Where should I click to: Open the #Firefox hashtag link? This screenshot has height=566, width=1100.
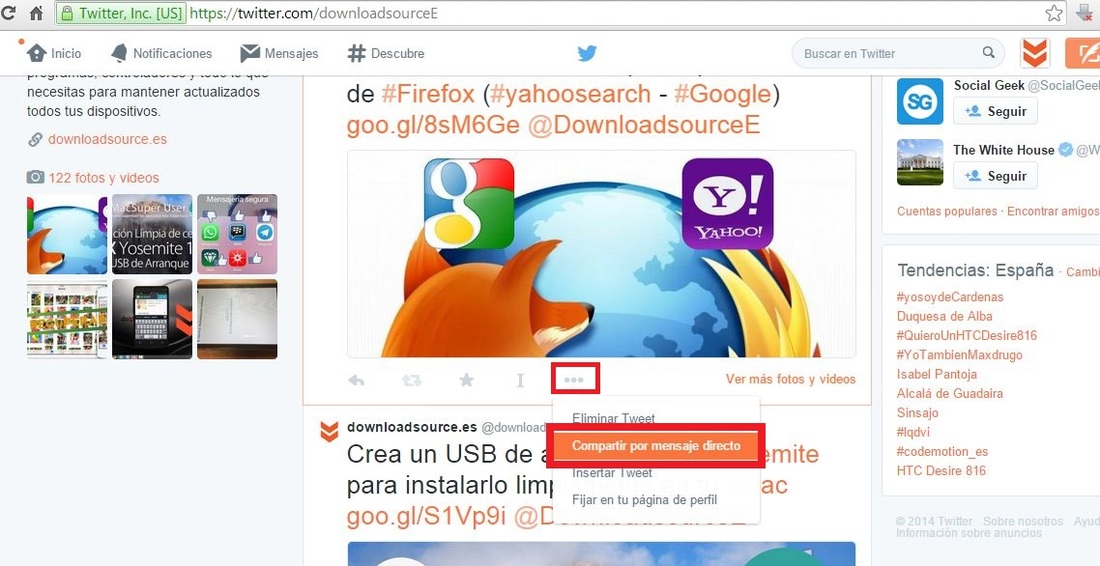tap(428, 94)
